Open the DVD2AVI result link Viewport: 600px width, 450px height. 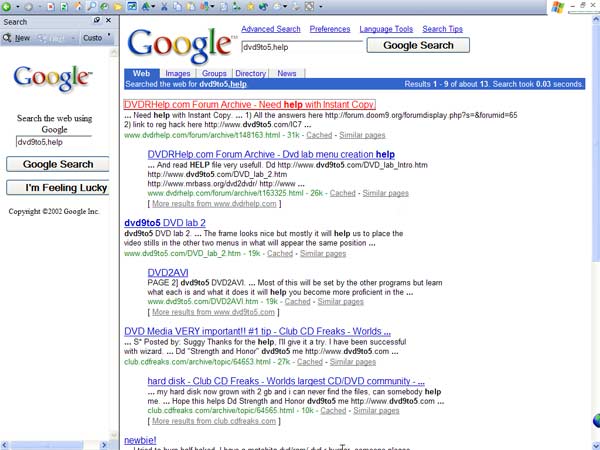tap(168, 272)
